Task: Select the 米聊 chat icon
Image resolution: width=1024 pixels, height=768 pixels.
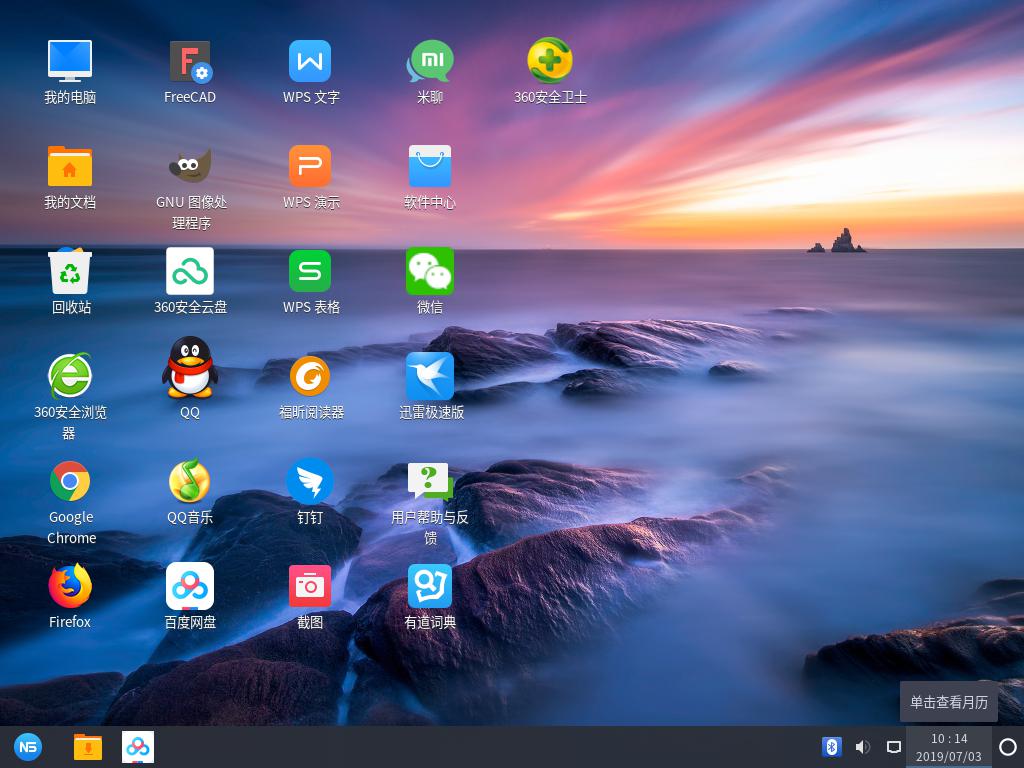Action: coord(430,62)
